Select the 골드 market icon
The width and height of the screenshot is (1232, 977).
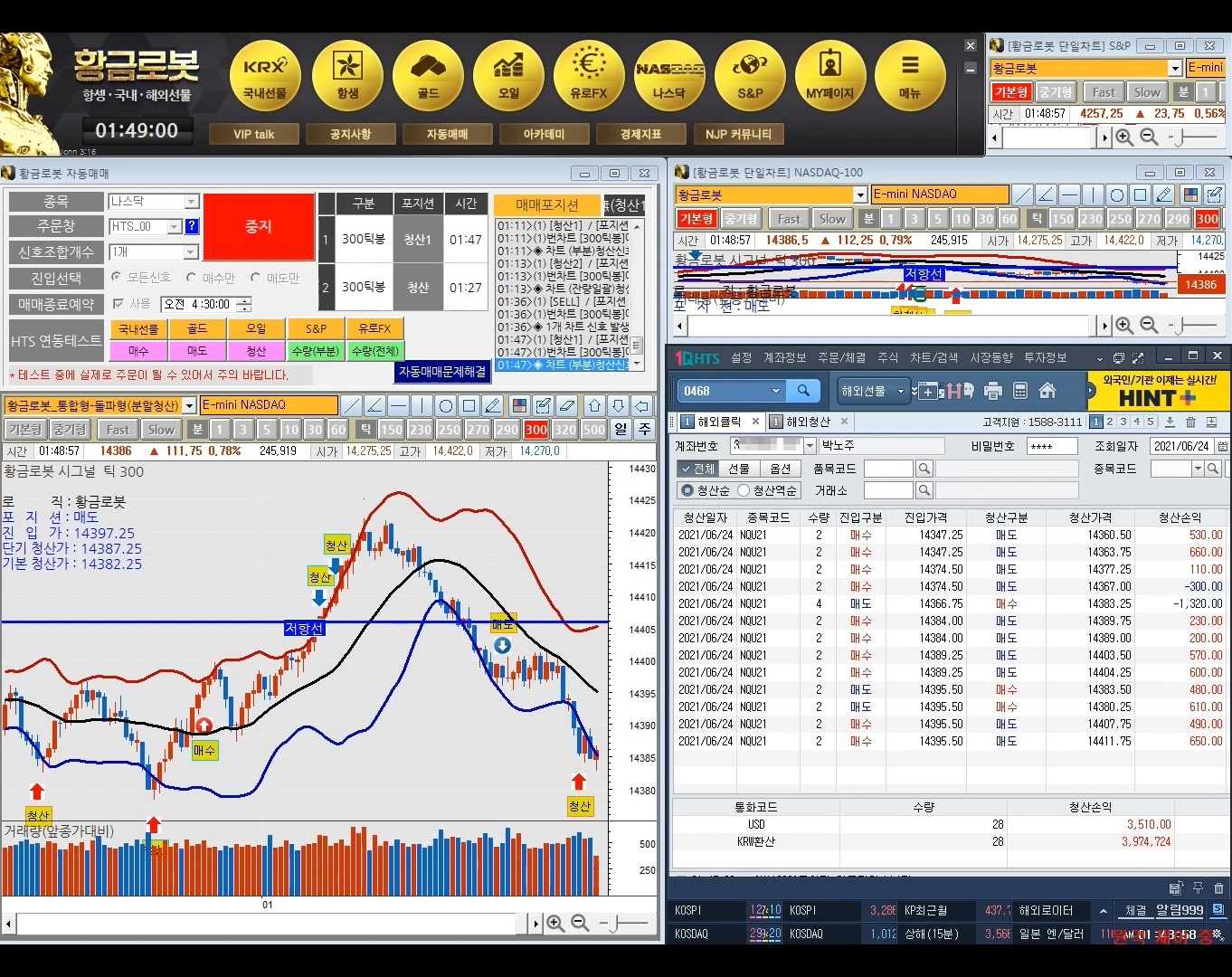tap(428, 77)
